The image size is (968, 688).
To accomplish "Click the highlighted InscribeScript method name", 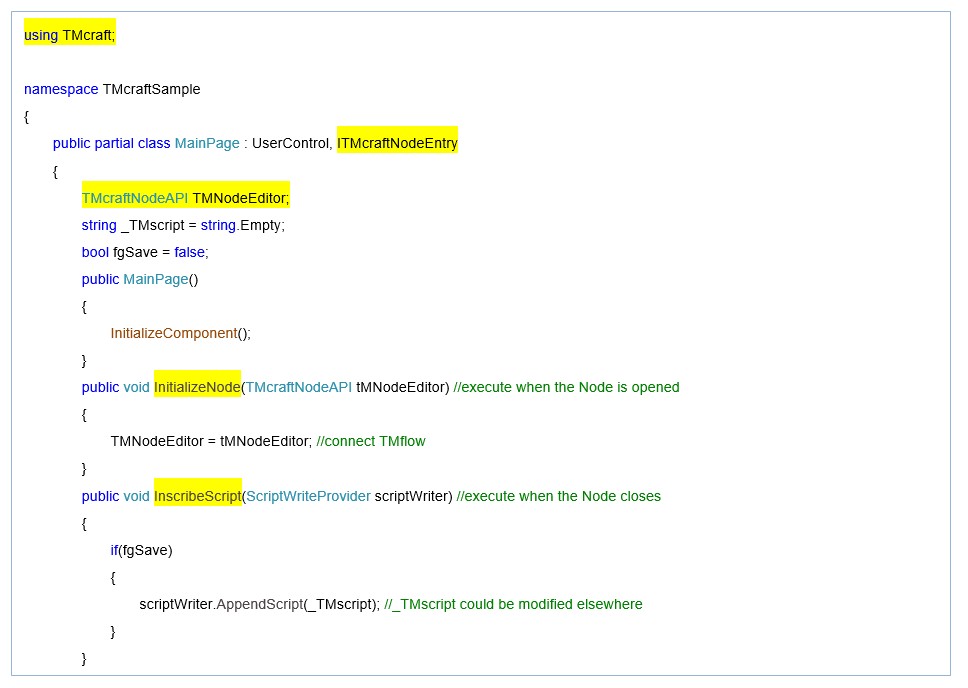I will point(197,496).
